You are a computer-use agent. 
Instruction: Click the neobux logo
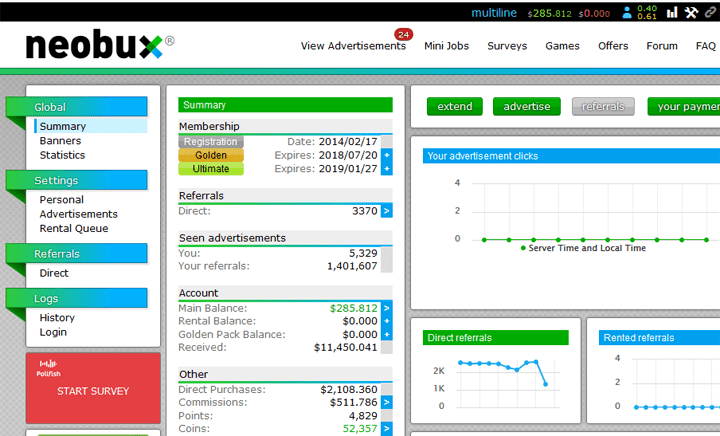[x=100, y=45]
